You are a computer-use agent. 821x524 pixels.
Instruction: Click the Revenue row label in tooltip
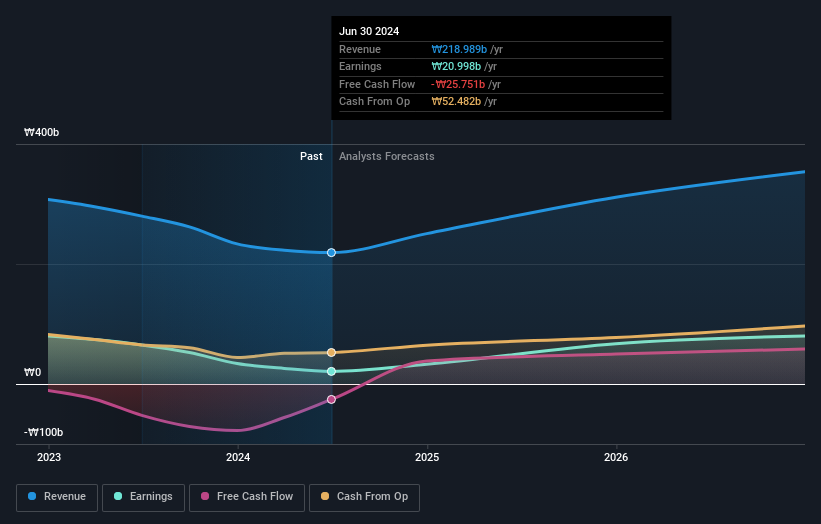coord(360,49)
